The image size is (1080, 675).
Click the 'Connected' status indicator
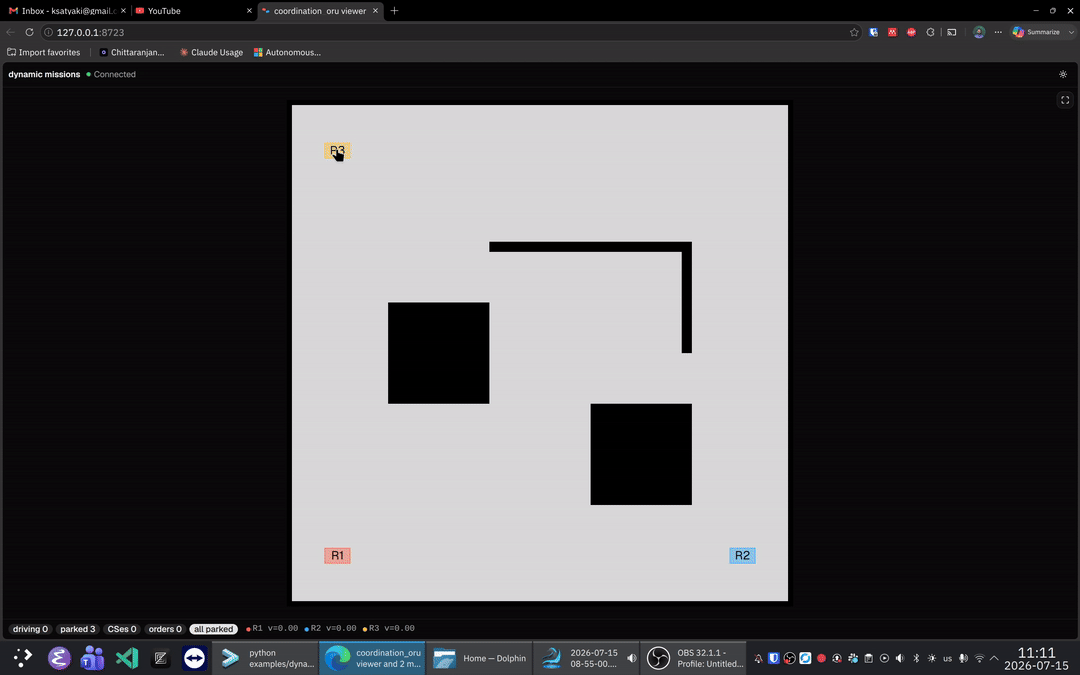click(x=111, y=74)
